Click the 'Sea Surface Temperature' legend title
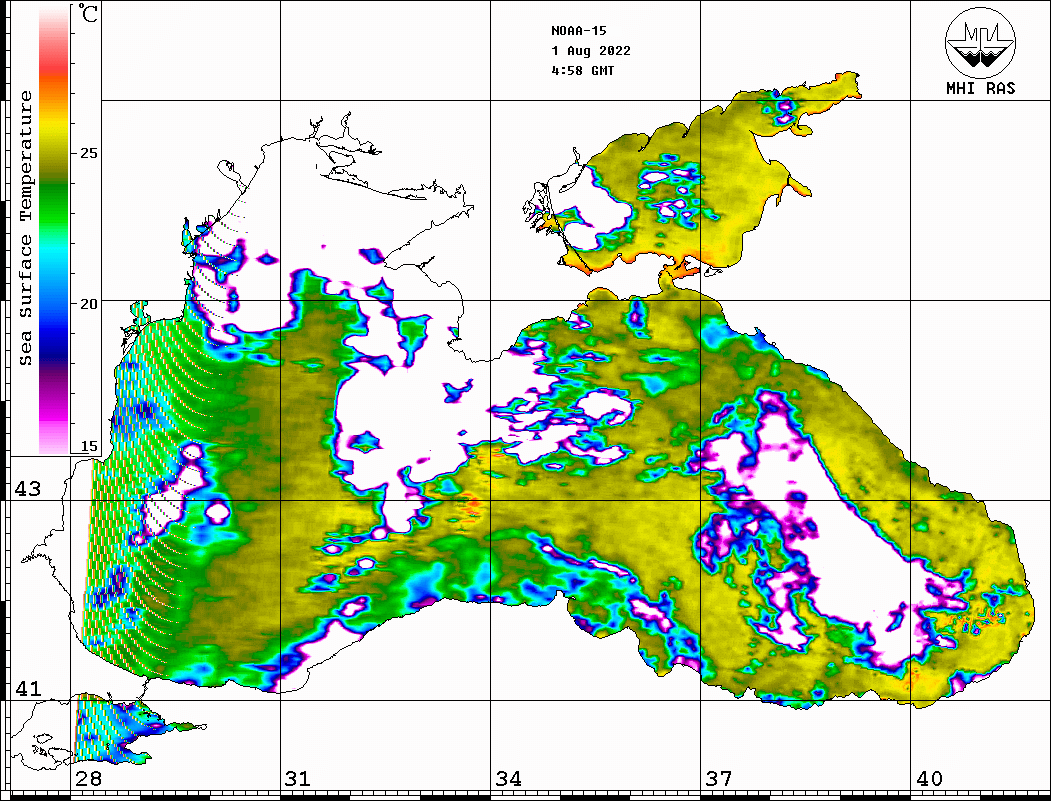Viewport: 1051px width, 801px height. click(25, 228)
